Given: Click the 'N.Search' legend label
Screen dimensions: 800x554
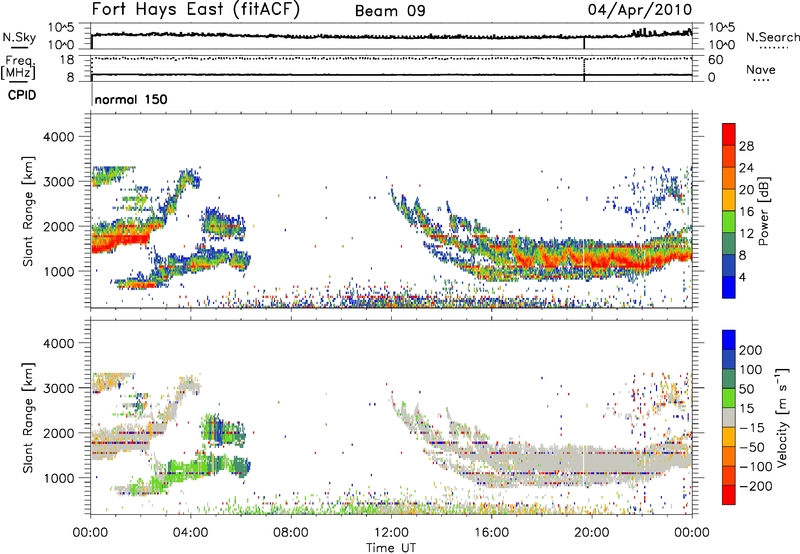Looking at the screenshot, I should click(x=772, y=37).
